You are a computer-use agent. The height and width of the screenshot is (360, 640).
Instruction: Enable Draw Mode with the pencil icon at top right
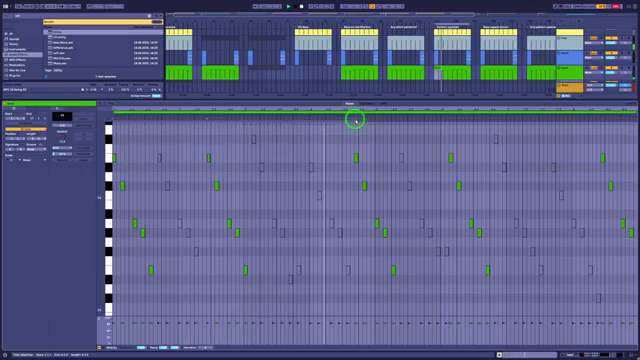(556, 7)
